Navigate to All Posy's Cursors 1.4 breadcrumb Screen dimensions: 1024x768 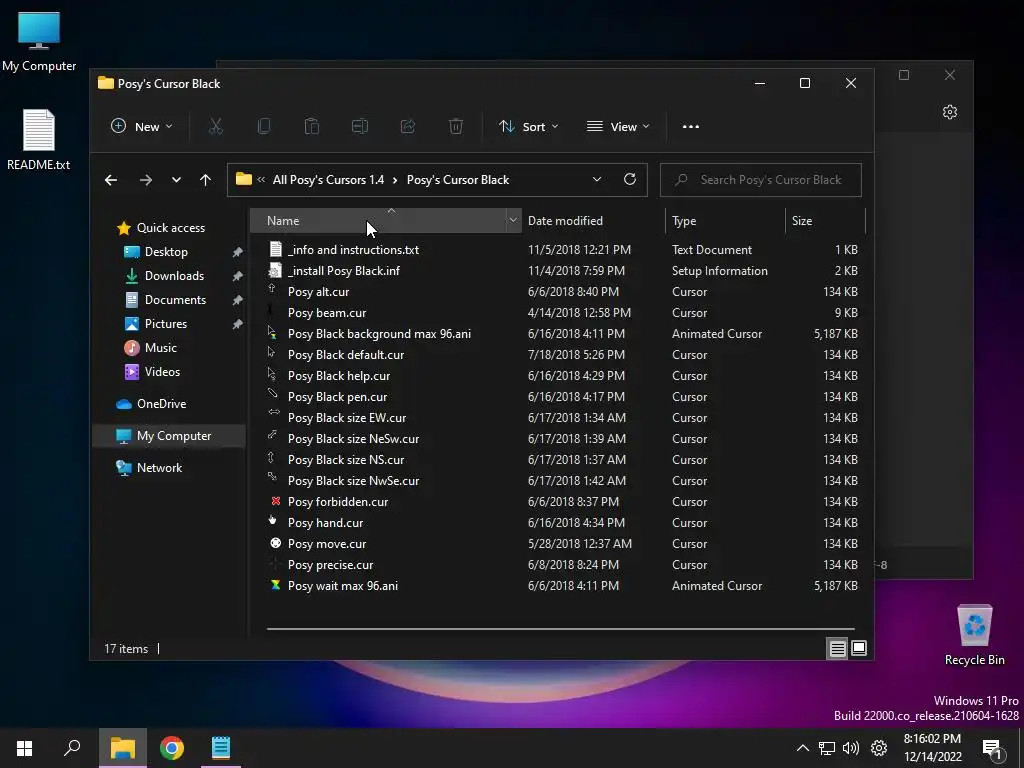pos(328,180)
